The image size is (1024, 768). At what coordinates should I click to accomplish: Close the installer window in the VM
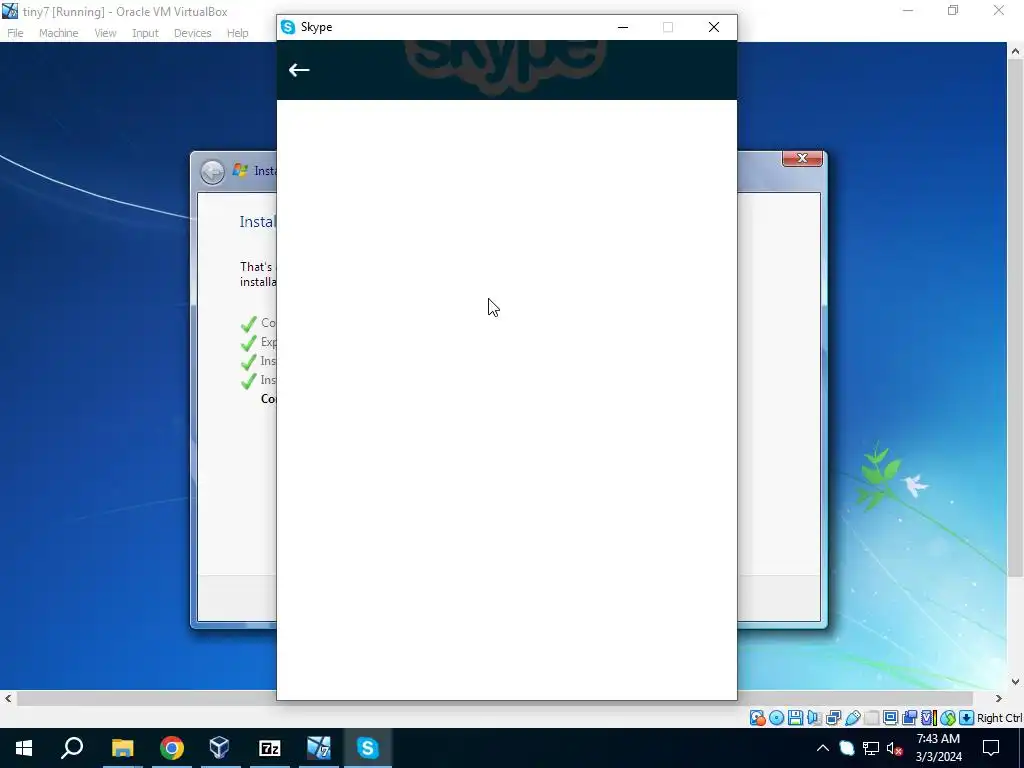click(x=802, y=159)
